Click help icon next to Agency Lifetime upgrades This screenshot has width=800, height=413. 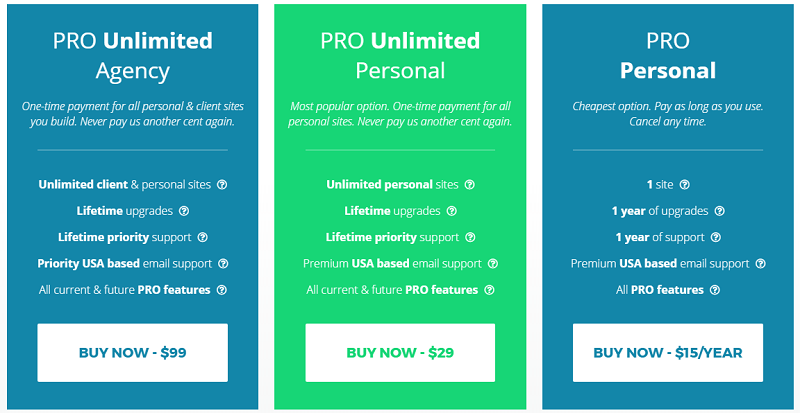click(184, 211)
